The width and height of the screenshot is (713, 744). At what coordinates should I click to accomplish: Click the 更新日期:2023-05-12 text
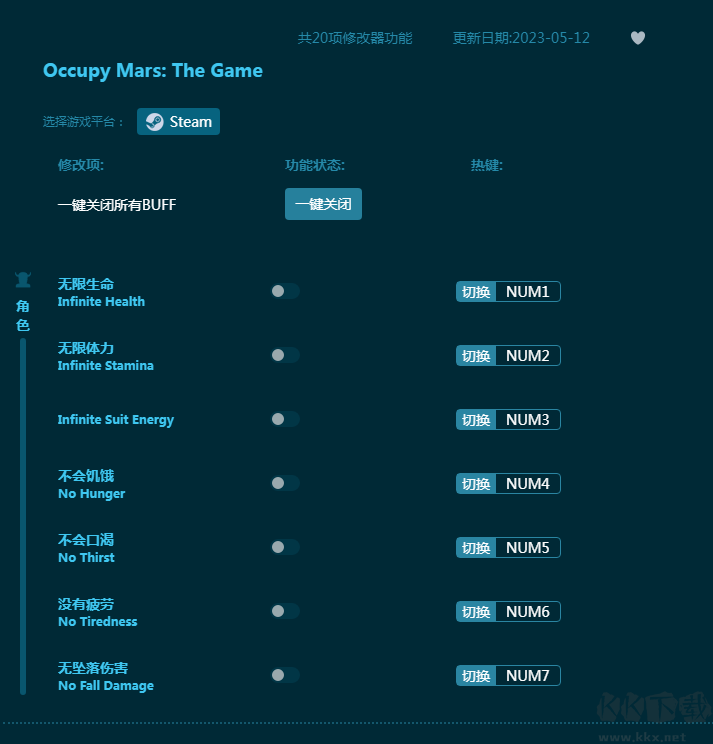click(521, 38)
